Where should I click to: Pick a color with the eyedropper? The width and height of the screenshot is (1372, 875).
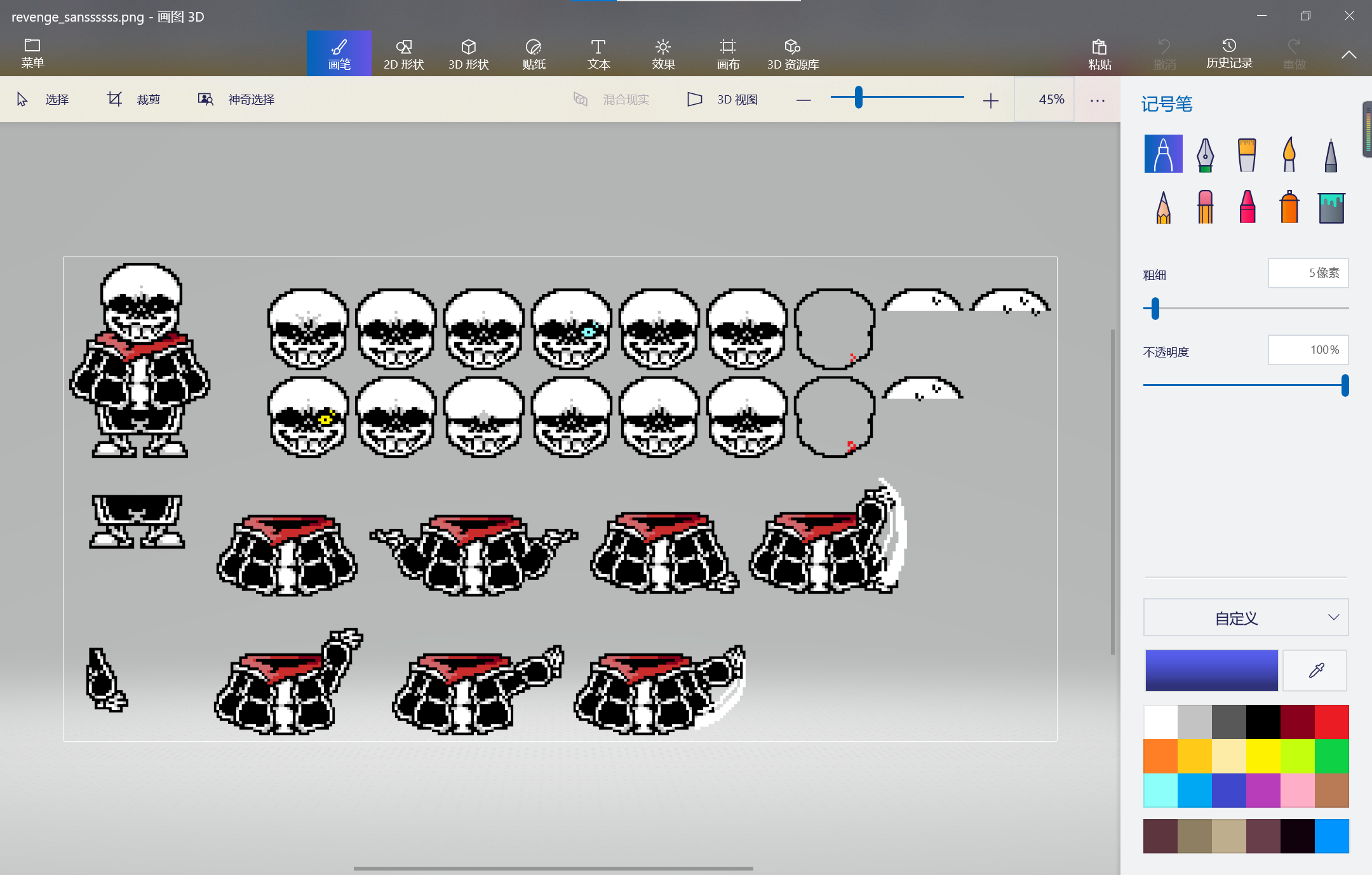(1315, 671)
